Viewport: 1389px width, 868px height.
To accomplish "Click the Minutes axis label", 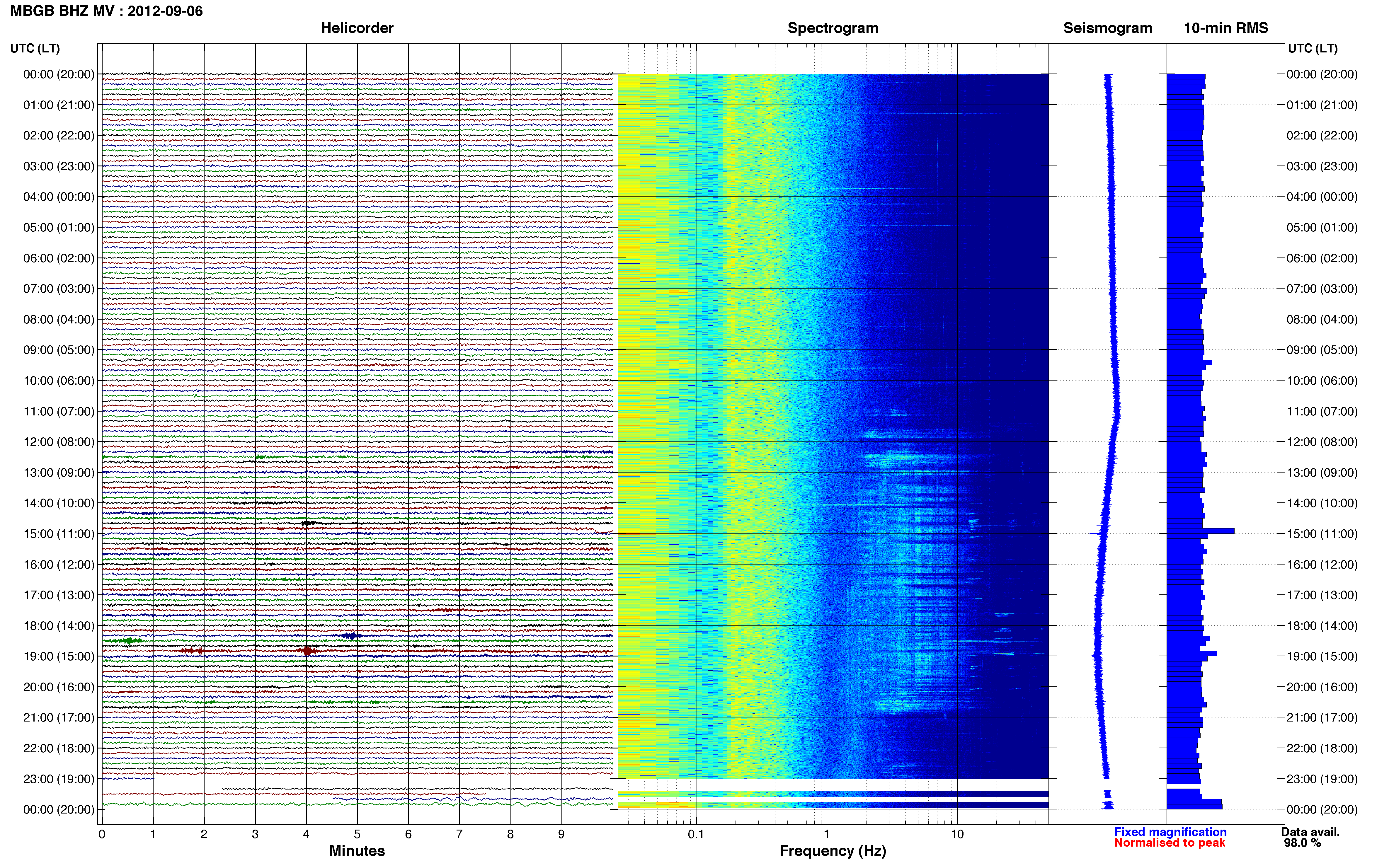I will click(357, 850).
